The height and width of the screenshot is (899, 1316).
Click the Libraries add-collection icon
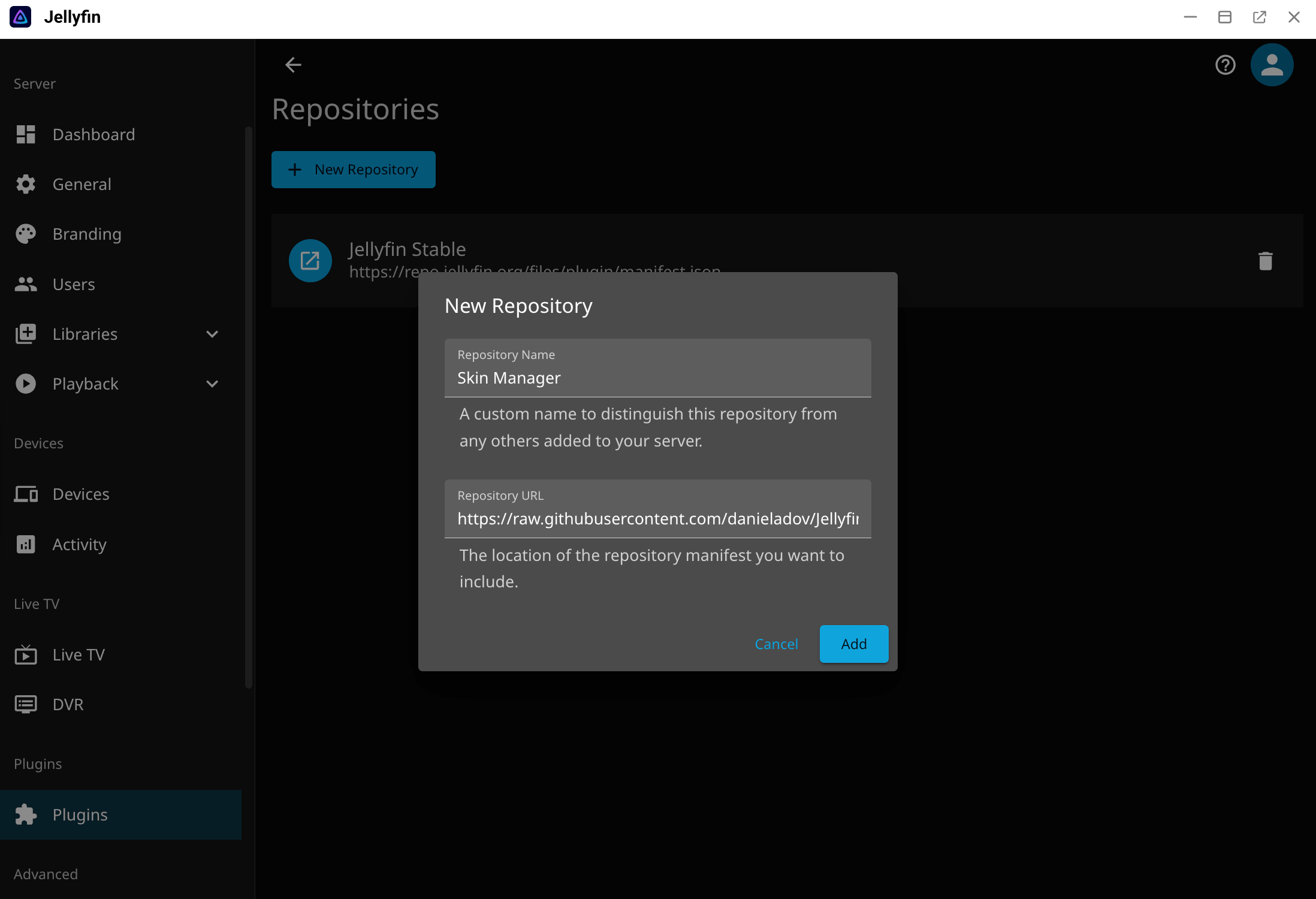26,334
